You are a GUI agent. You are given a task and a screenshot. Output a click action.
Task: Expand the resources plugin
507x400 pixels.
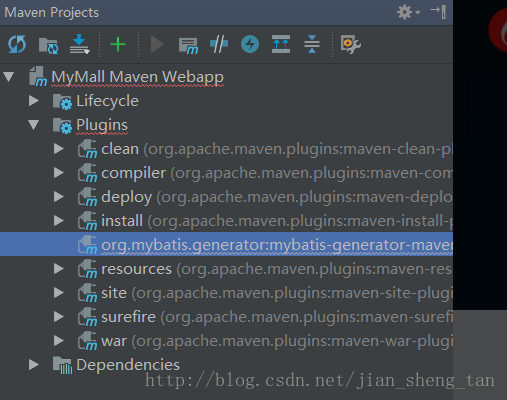pyautogui.click(x=59, y=269)
